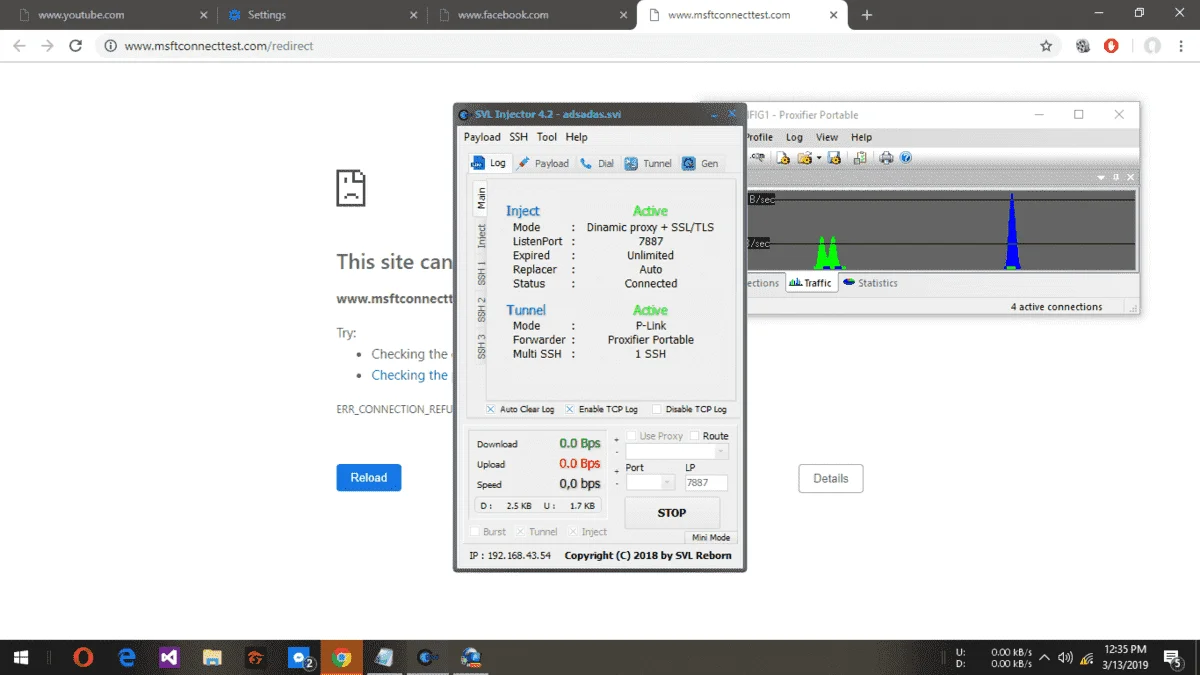
Task: Open Proxifier View menu
Action: tap(827, 137)
